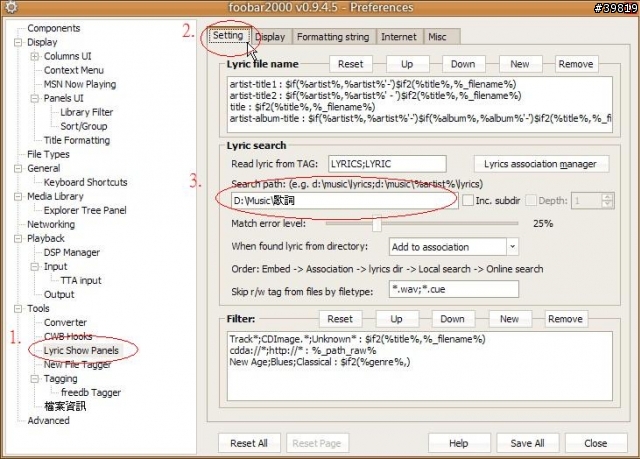Select Lyric Show Panels item
The height and width of the screenshot is (459, 640).
coord(81,350)
